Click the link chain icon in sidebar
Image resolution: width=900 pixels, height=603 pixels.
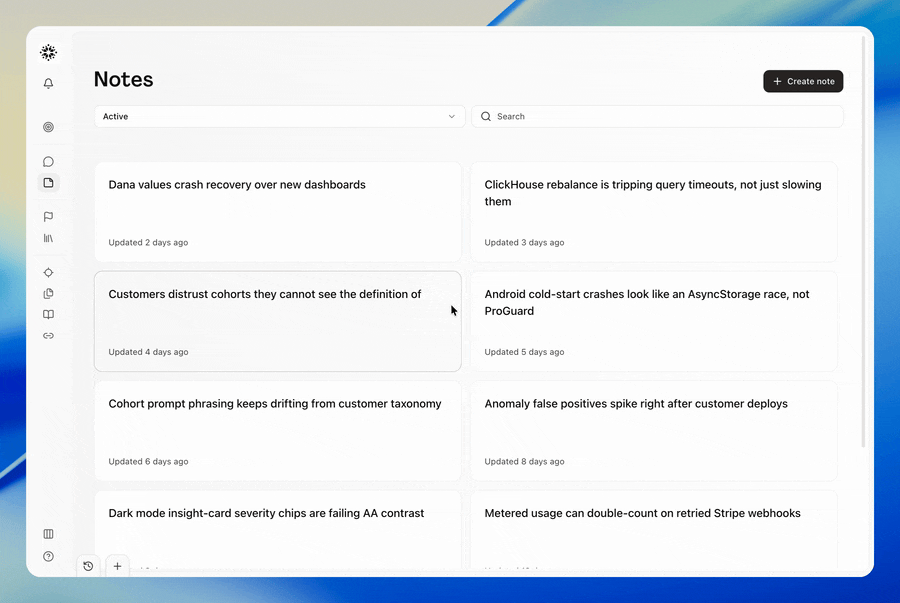48,336
